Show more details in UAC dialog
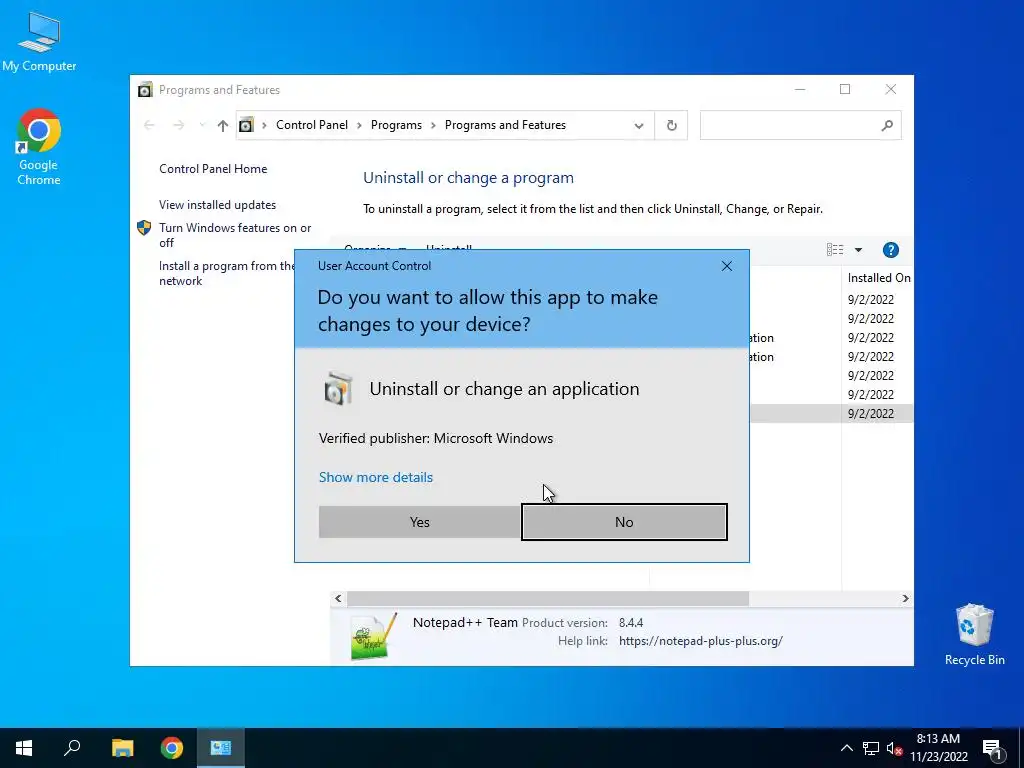1024x768 pixels. 376,477
